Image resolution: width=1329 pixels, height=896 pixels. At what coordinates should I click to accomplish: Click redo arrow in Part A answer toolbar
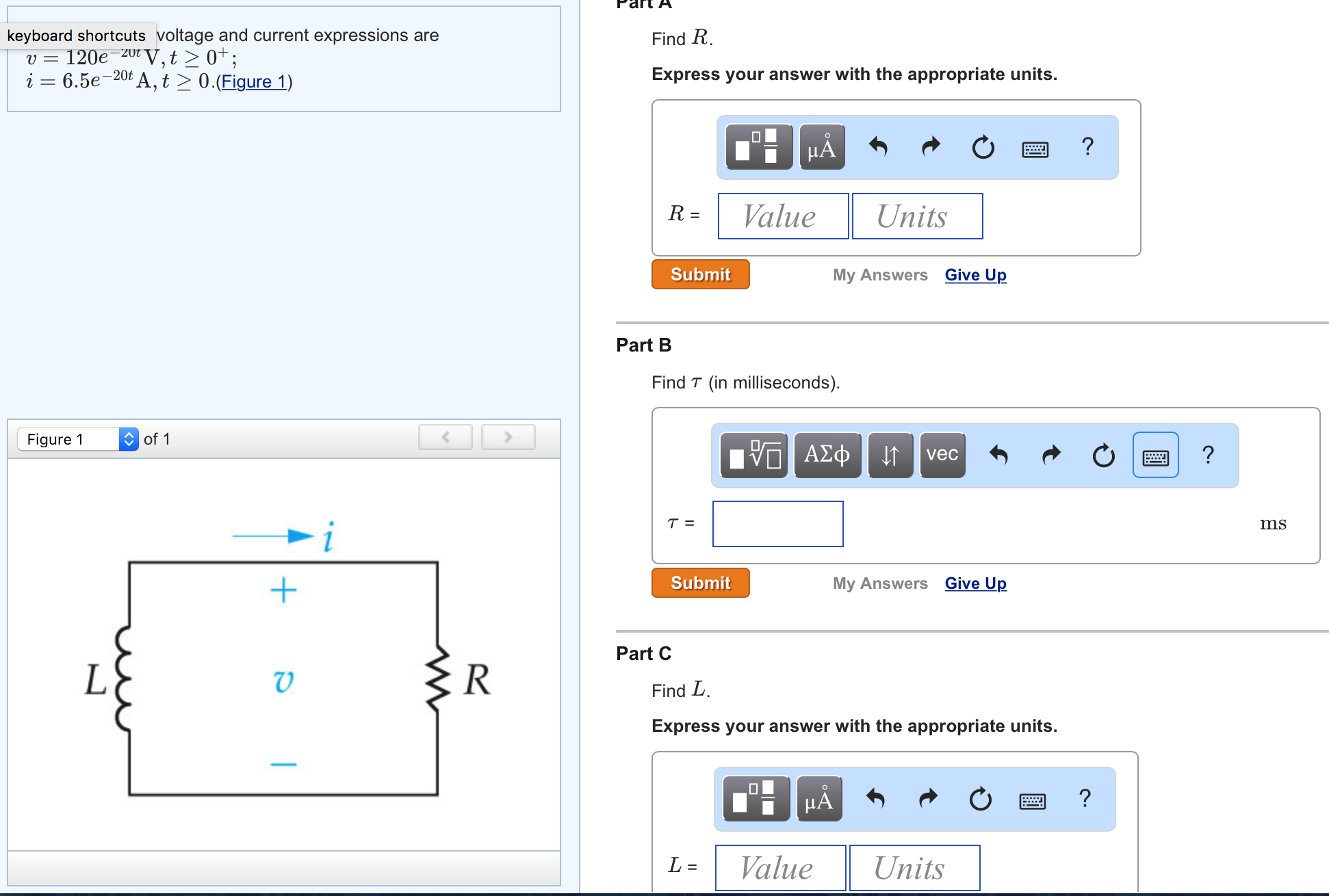pyautogui.click(x=930, y=146)
